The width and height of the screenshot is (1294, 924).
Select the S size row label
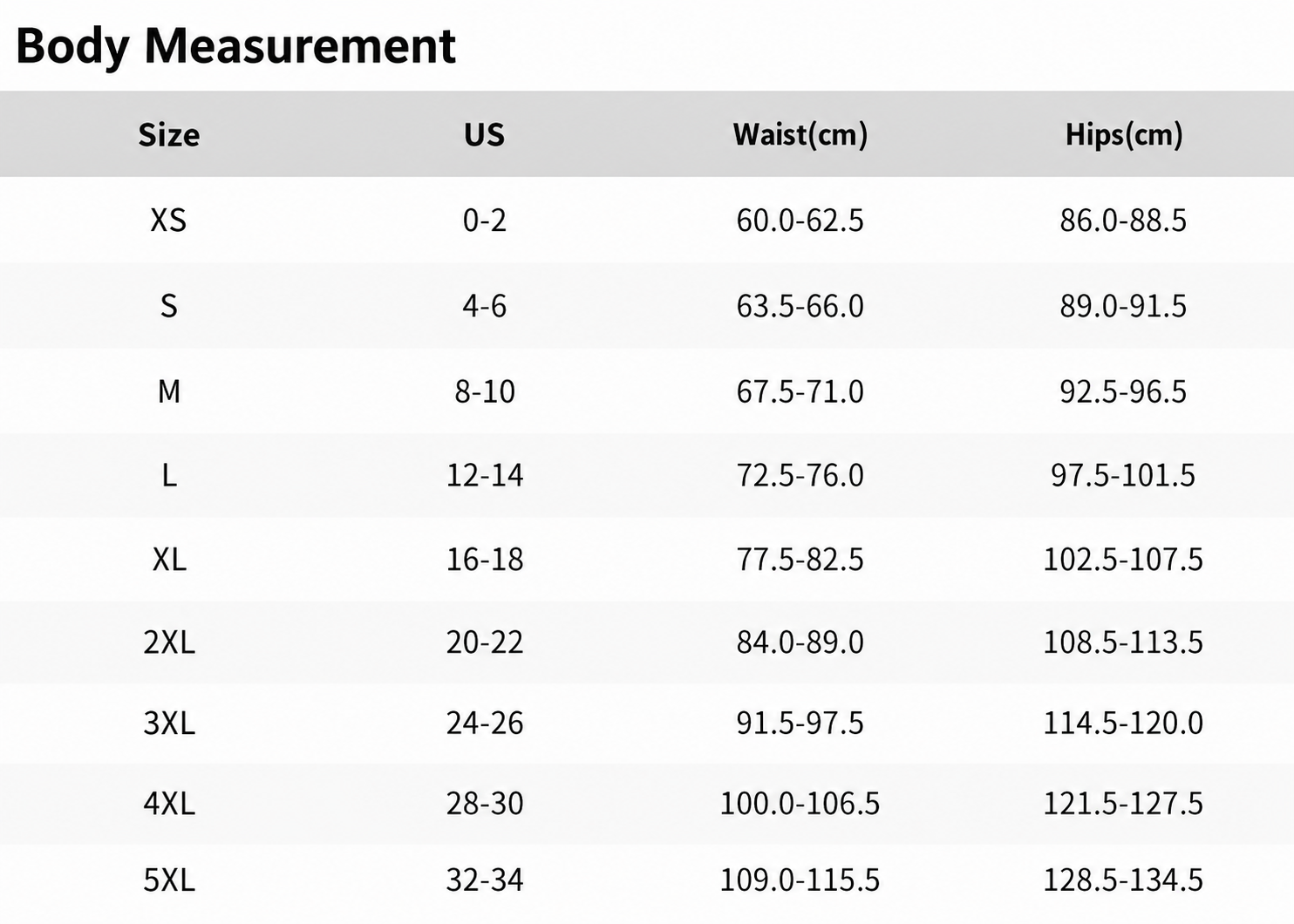pos(169,306)
